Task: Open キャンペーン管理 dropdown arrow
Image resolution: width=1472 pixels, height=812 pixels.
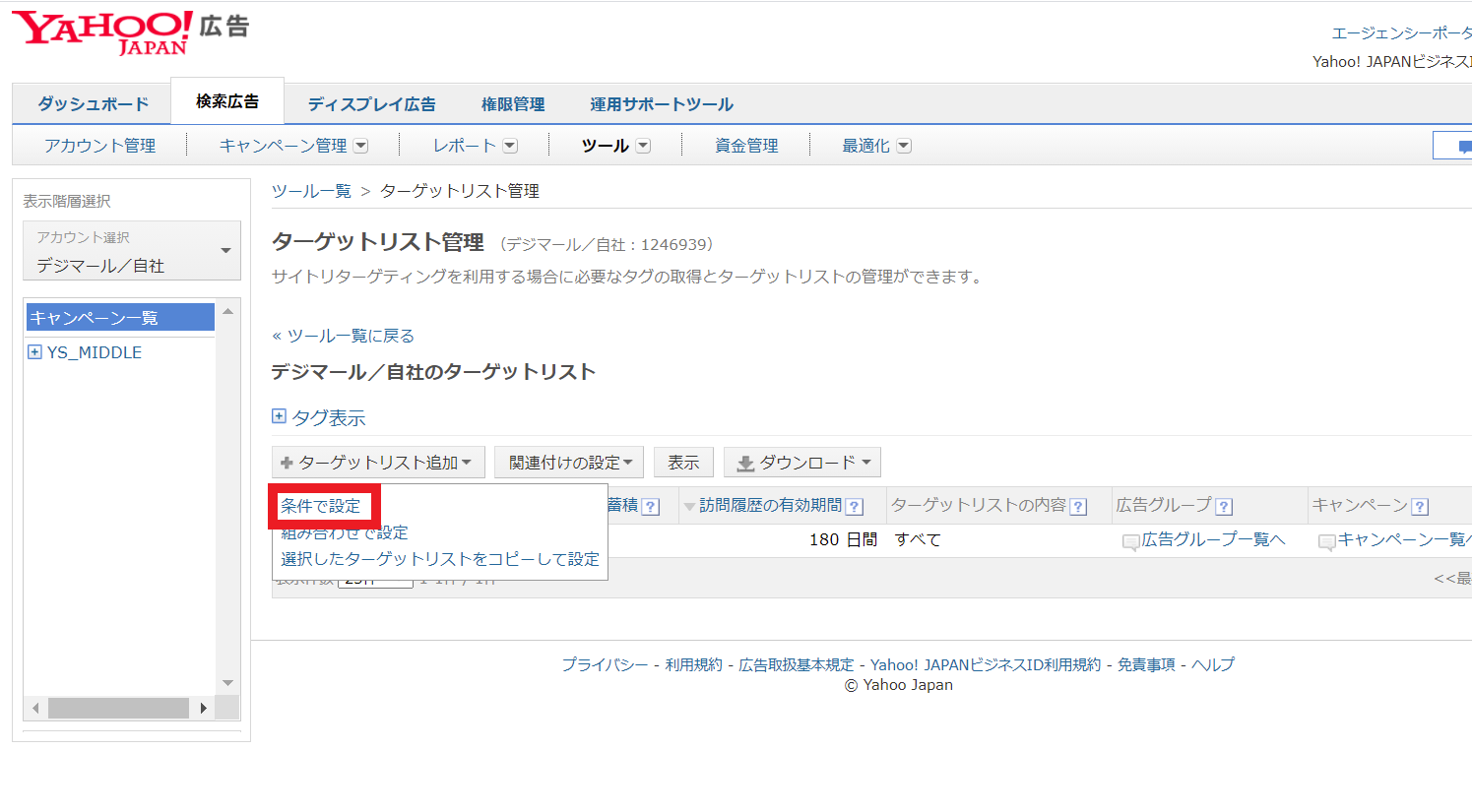Action: click(360, 146)
